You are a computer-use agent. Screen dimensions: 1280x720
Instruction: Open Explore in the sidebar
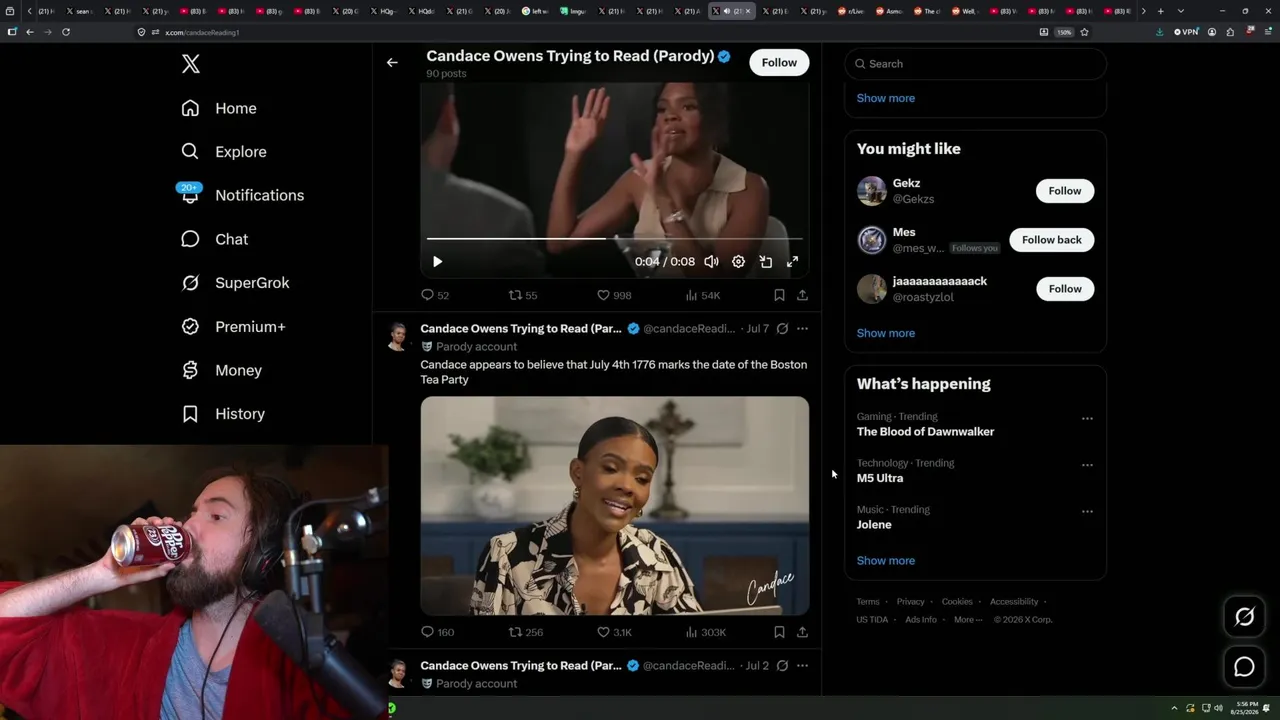point(224,152)
